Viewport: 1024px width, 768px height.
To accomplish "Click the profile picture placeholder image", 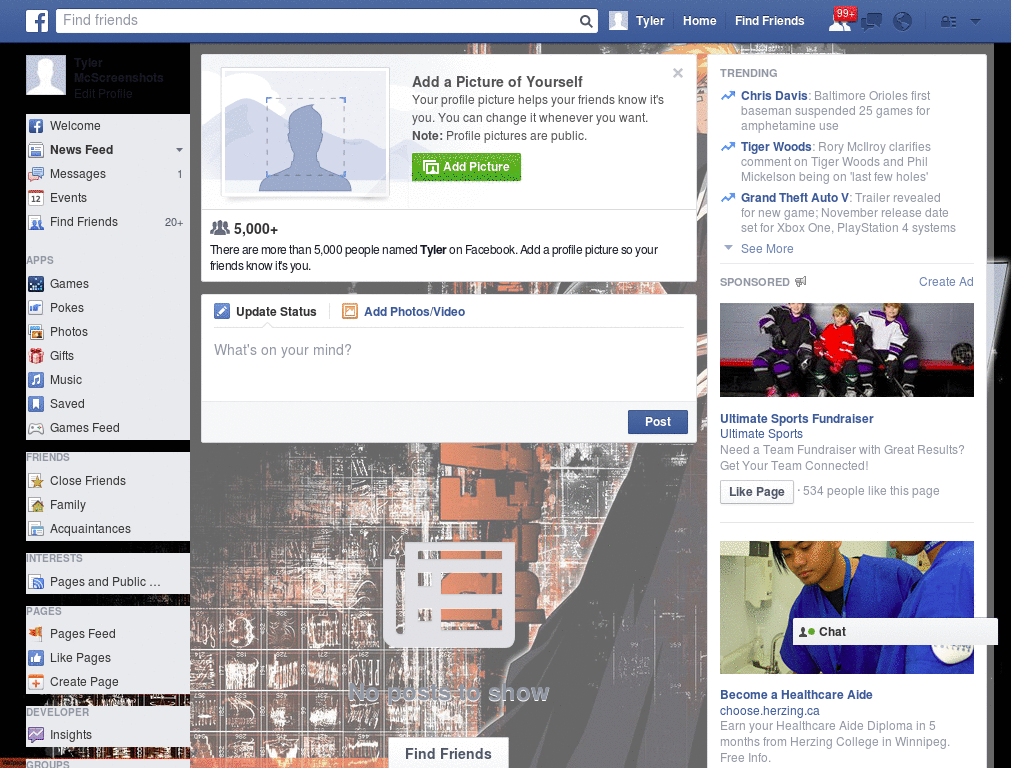I will 306,133.
